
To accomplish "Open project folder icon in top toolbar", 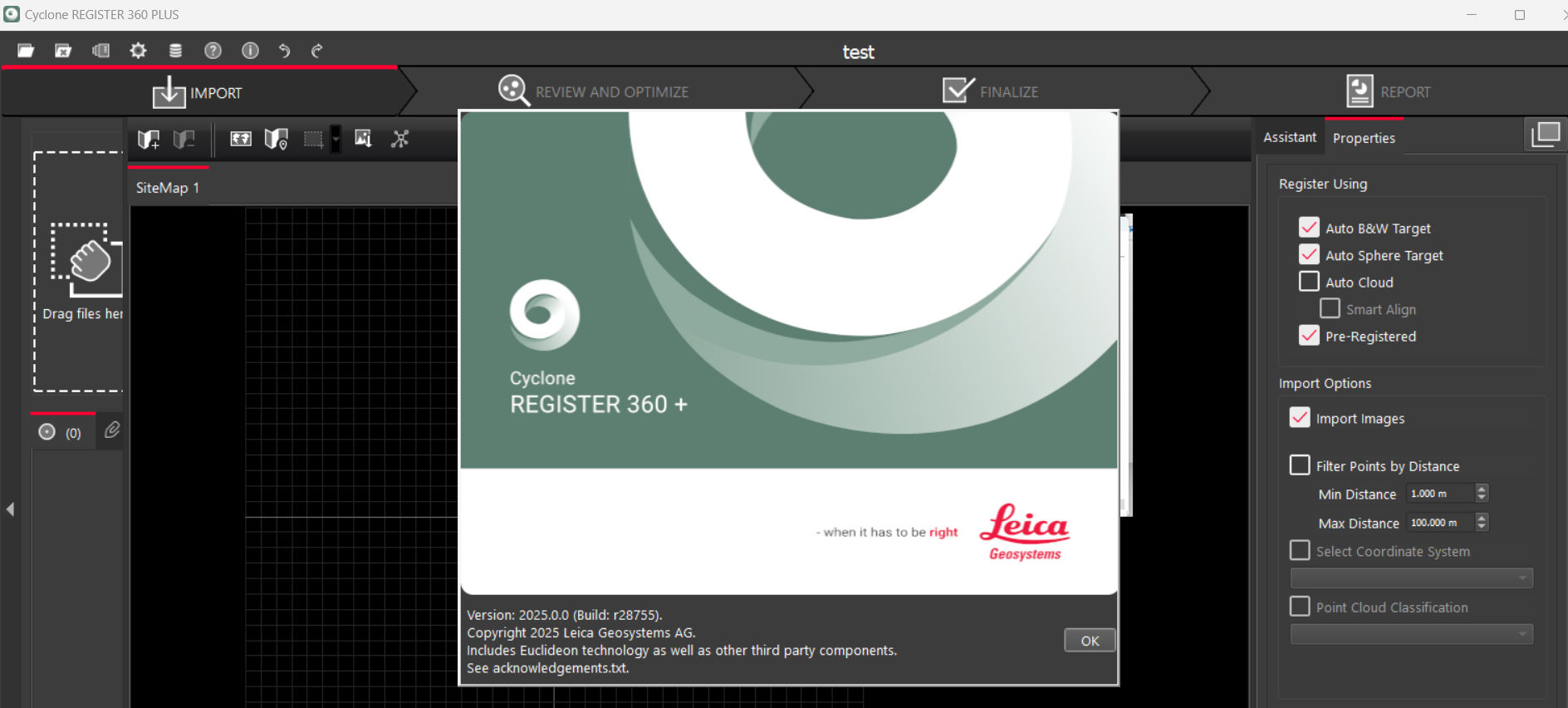I will [x=26, y=51].
